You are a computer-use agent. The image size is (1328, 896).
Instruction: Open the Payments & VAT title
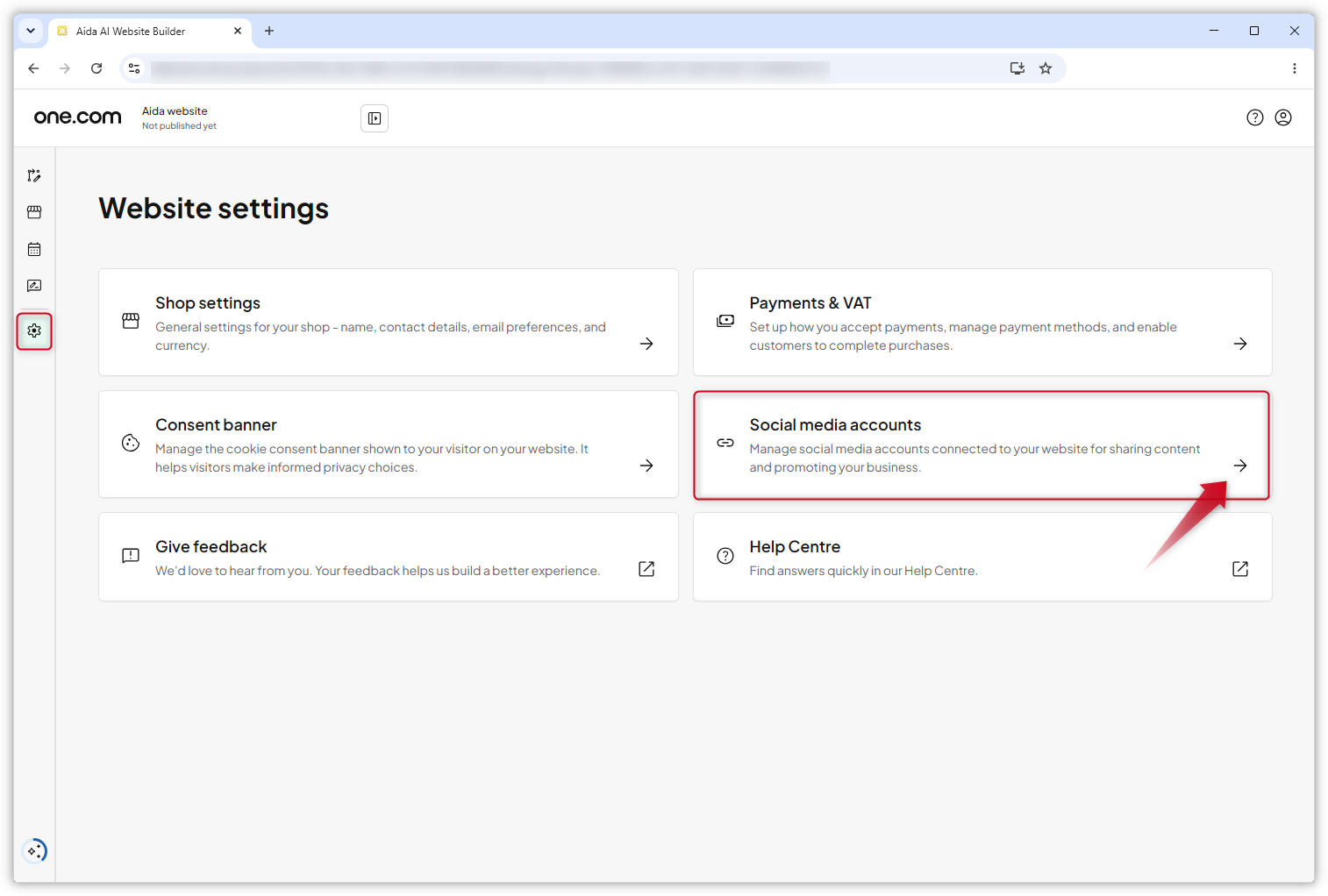810,303
